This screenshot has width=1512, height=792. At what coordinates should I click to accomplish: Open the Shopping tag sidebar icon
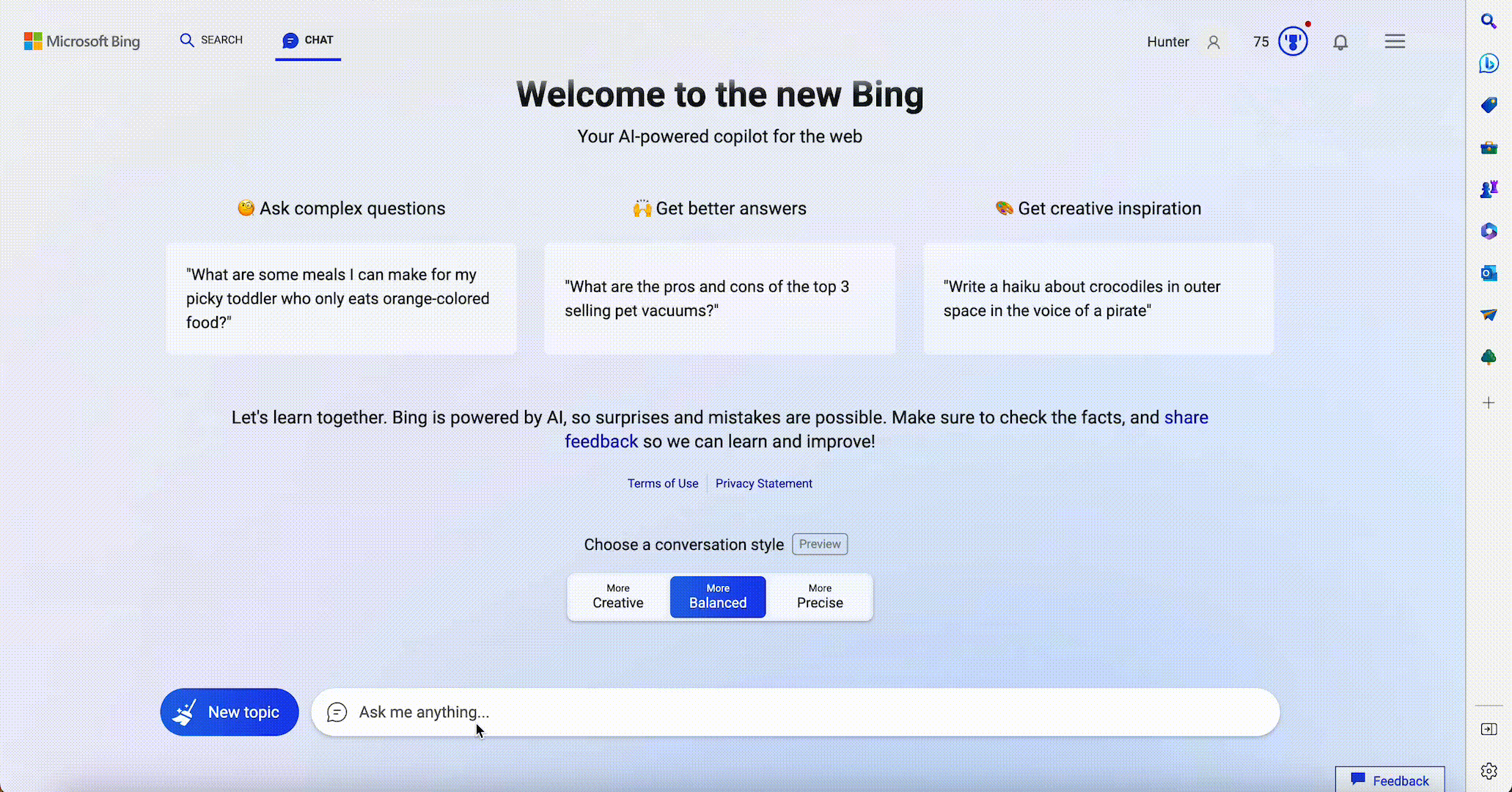(1488, 106)
